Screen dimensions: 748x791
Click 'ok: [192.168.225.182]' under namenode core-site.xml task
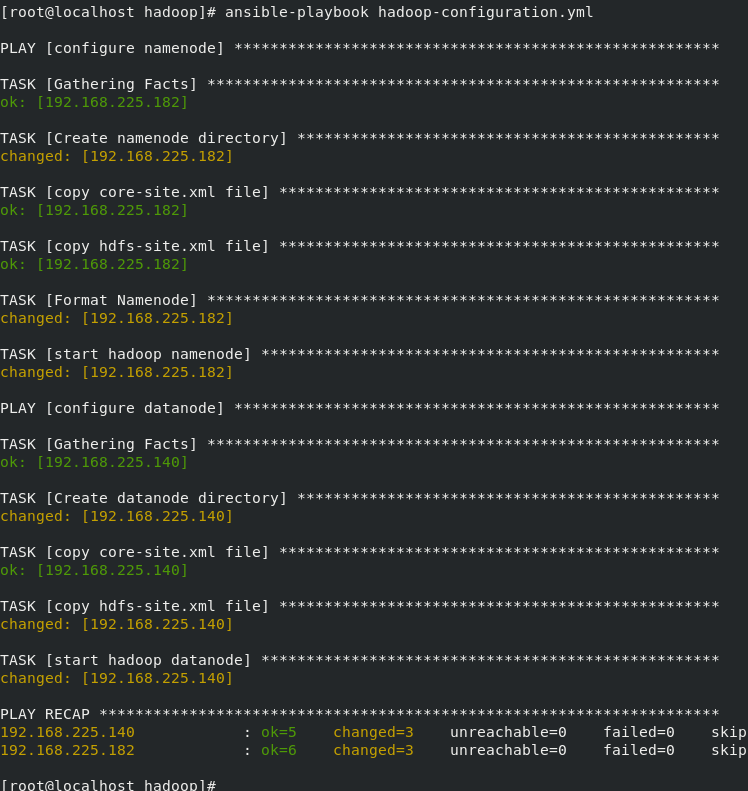tap(94, 210)
